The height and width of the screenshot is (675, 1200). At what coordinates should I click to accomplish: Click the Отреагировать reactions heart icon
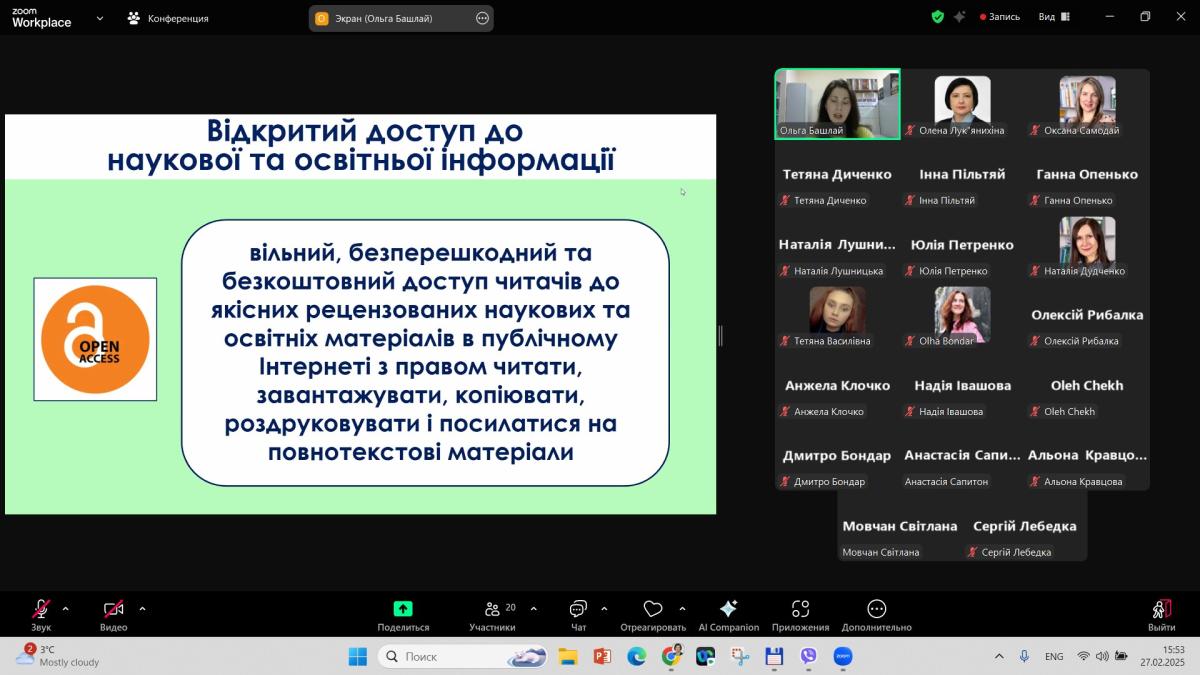tap(653, 609)
